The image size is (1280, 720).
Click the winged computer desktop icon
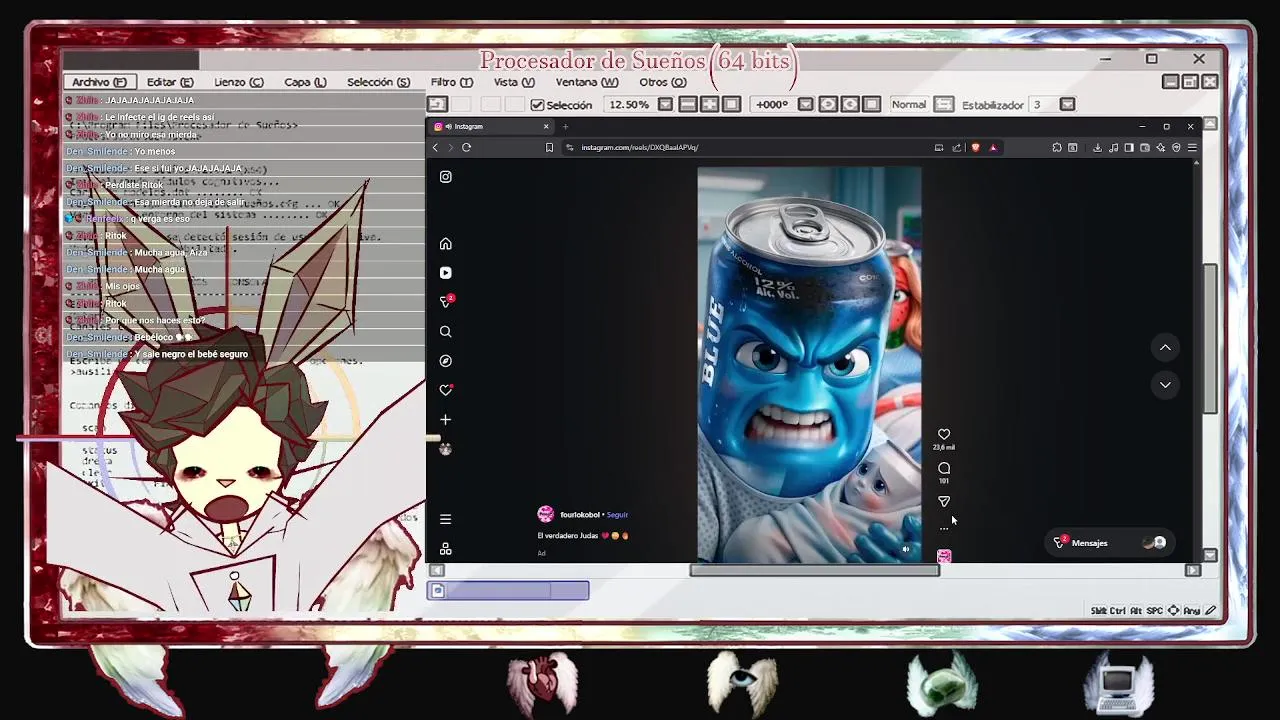point(1119,683)
